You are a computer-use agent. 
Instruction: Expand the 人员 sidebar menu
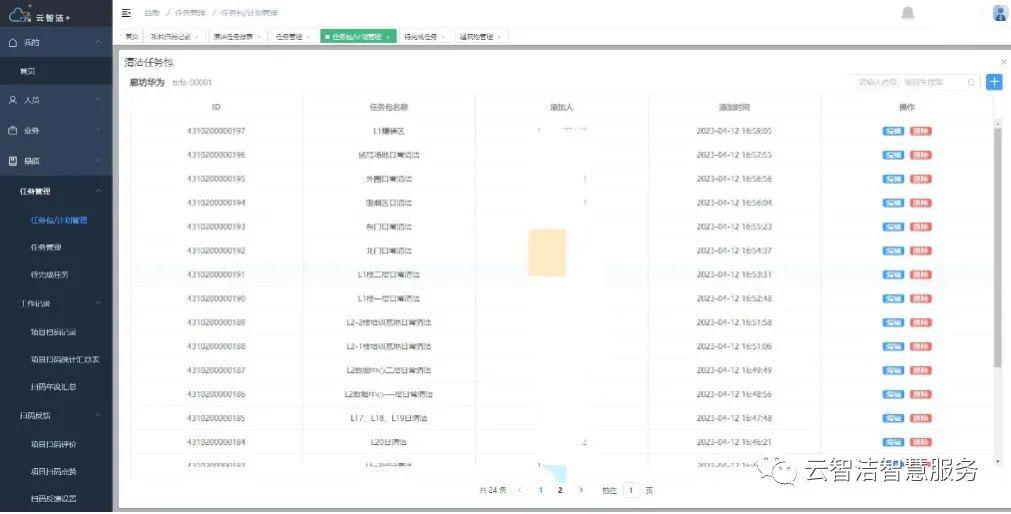coord(55,100)
